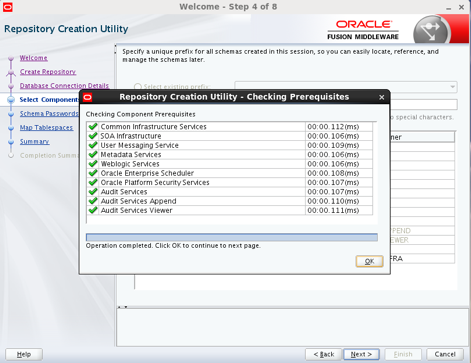
Task: Click OK to continue to next page
Action: [x=369, y=261]
